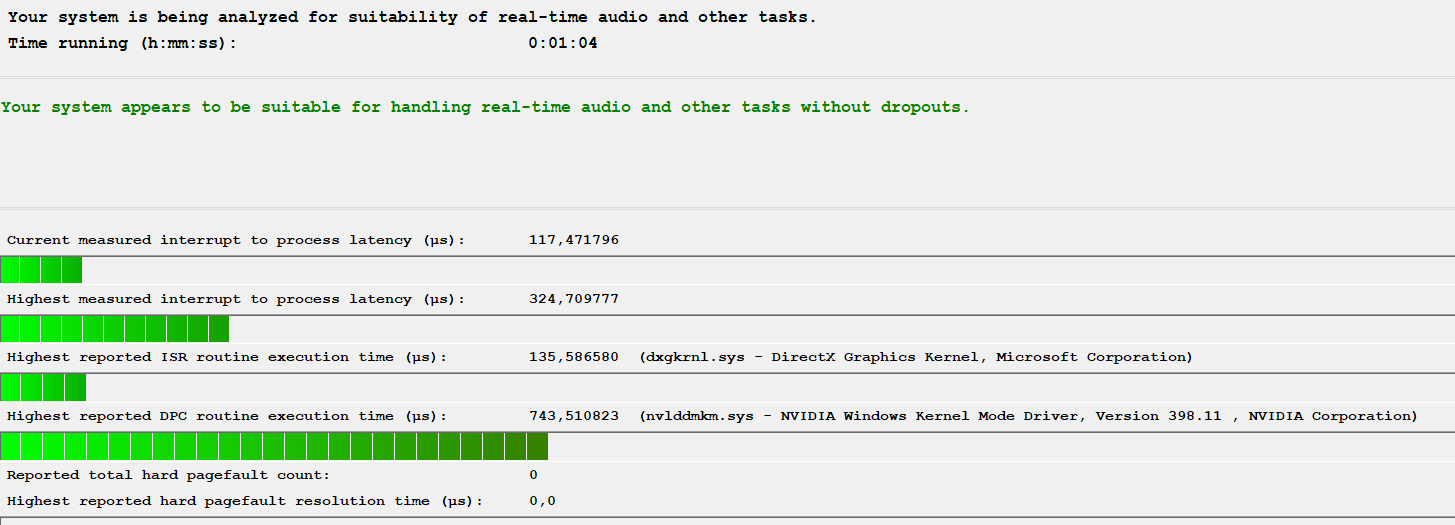This screenshot has width=1455, height=525.
Task: Click the elapsed time value 0:01:04
Action: pos(563,43)
